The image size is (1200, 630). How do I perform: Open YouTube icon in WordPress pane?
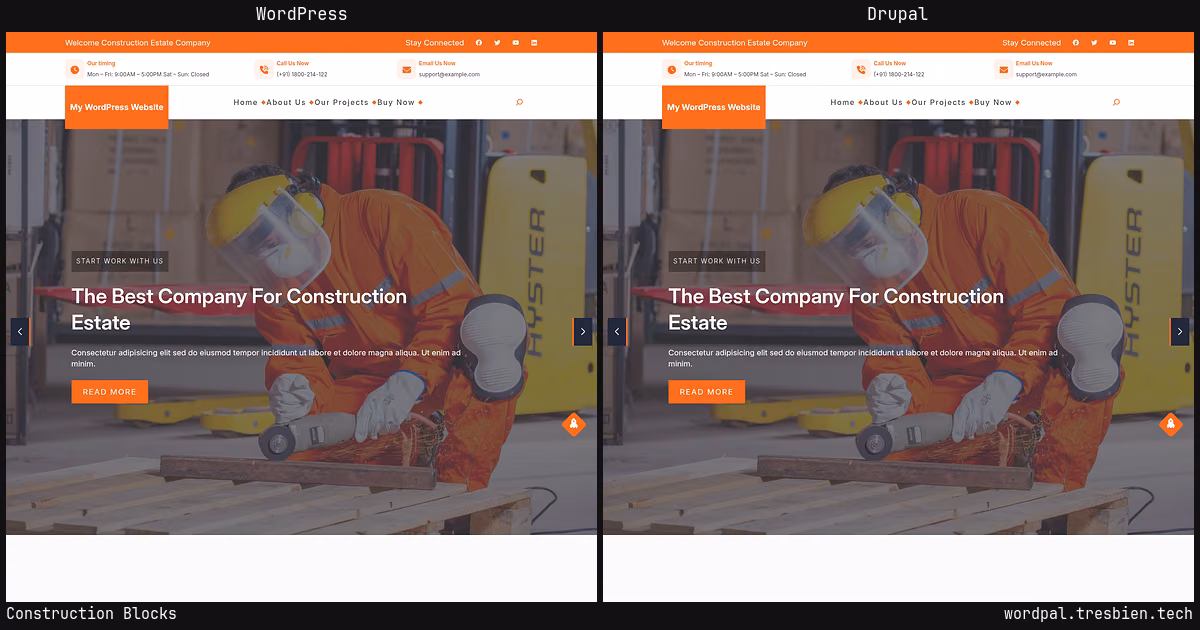click(x=516, y=43)
